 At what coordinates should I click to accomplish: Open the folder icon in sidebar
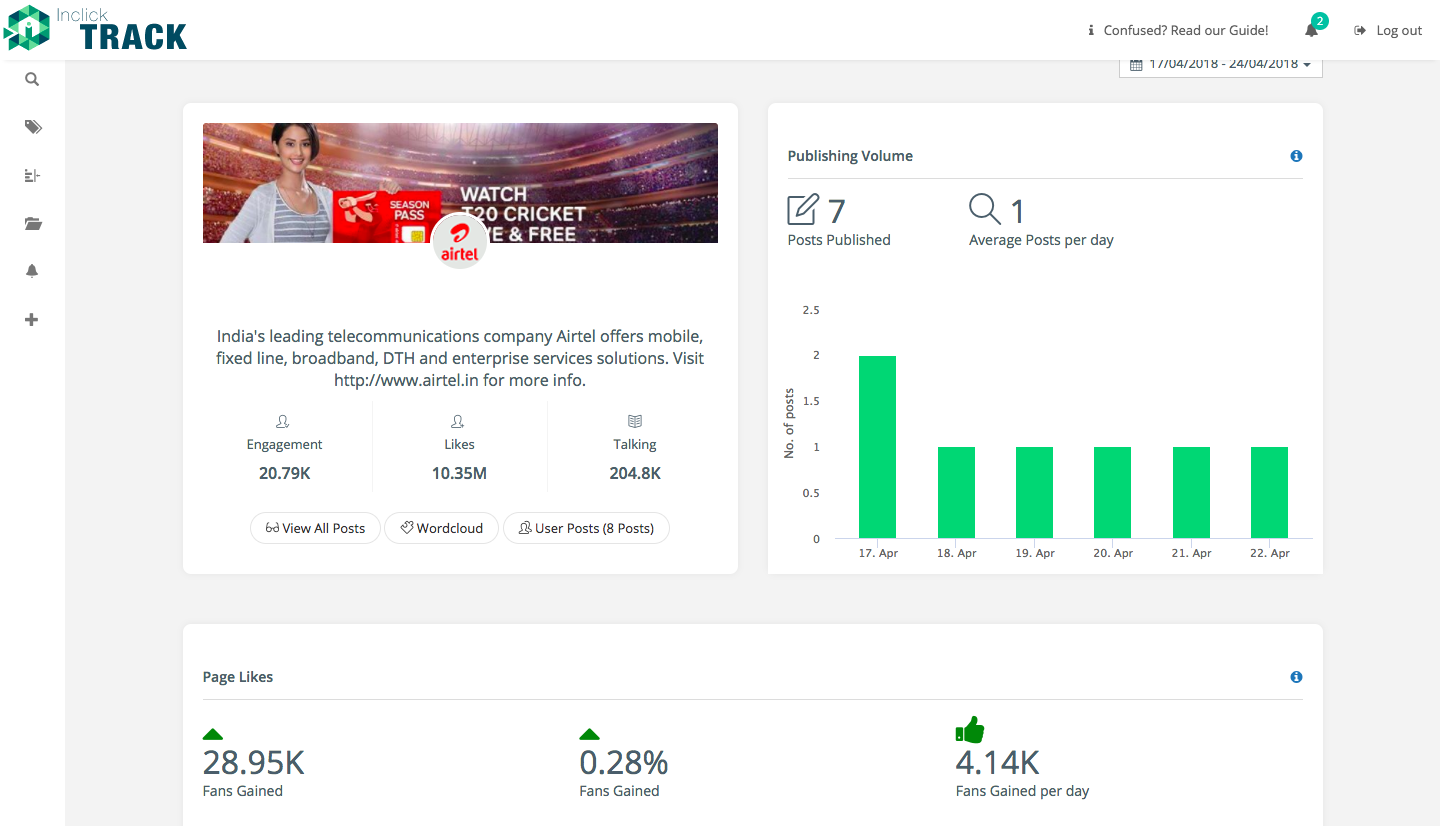click(x=33, y=223)
